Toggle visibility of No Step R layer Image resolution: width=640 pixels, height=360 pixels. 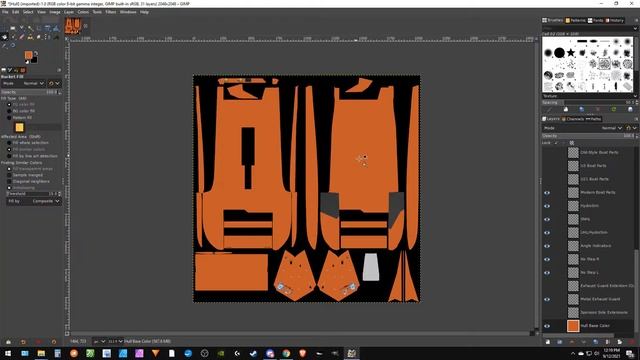(547, 259)
